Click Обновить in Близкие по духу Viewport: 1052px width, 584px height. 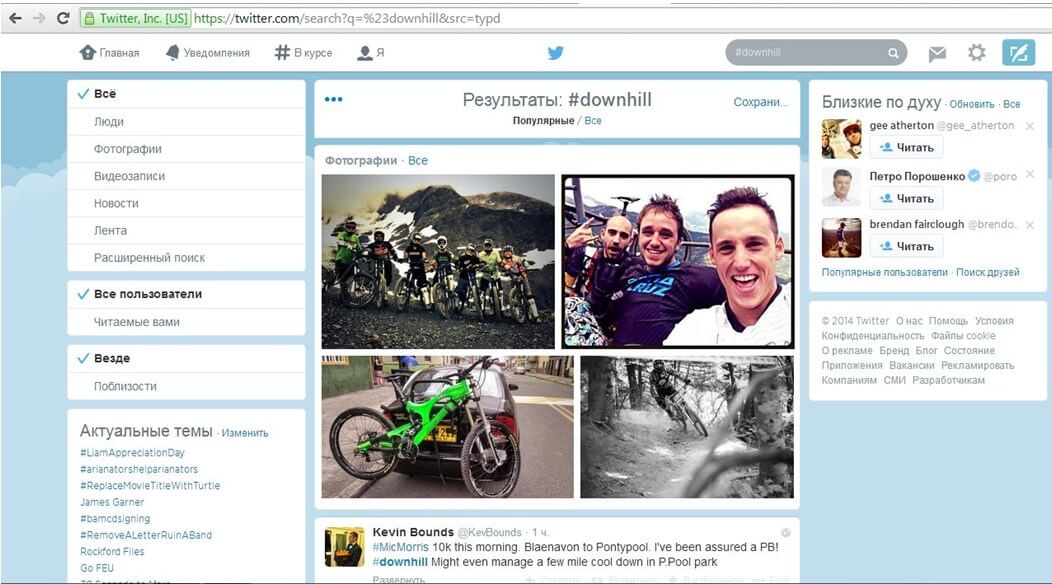point(971,105)
